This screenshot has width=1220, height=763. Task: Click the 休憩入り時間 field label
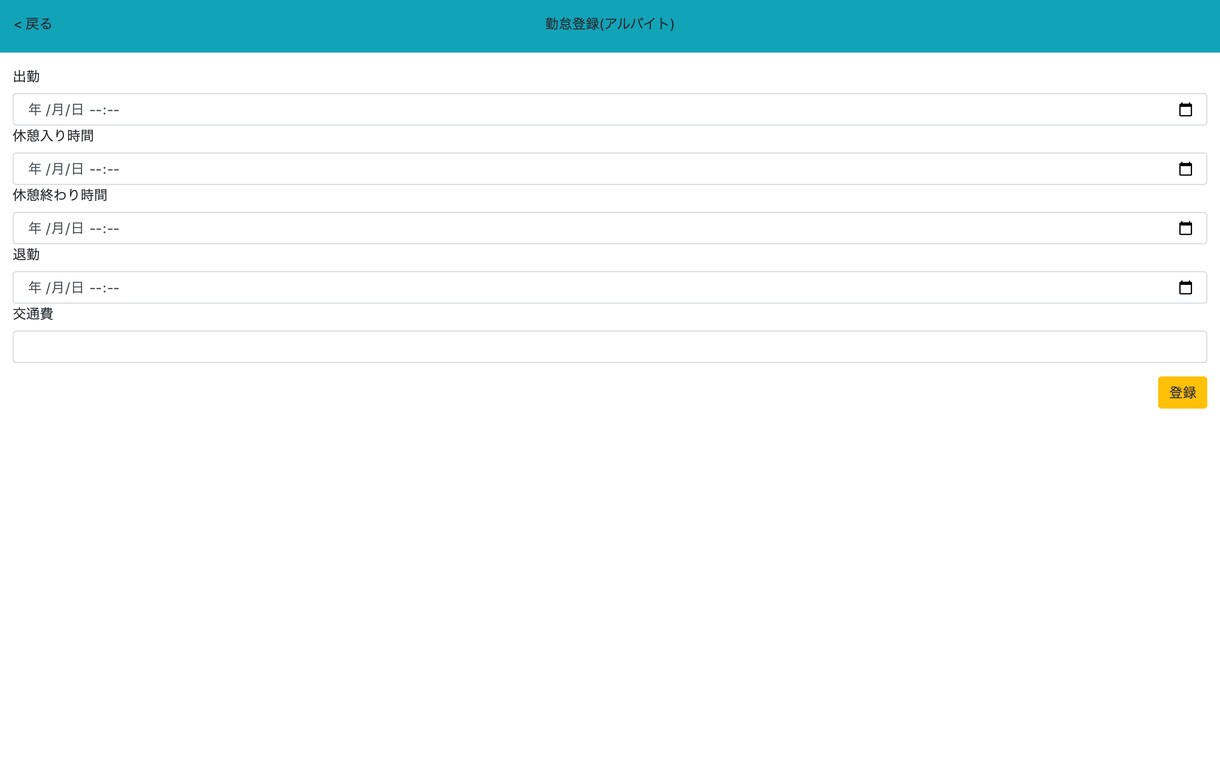53,136
